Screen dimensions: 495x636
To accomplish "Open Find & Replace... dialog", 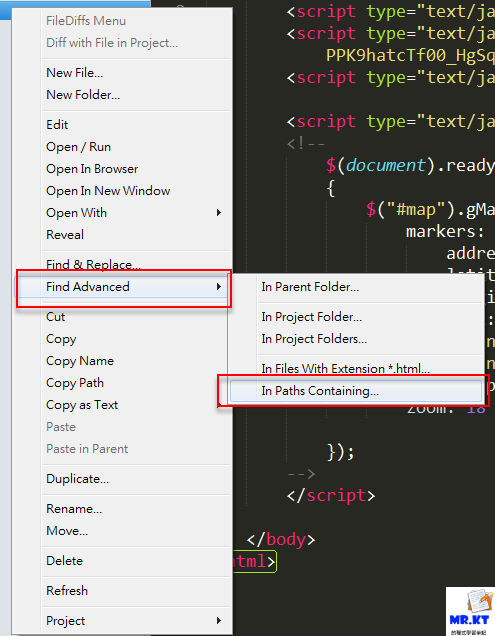I will [93, 264].
